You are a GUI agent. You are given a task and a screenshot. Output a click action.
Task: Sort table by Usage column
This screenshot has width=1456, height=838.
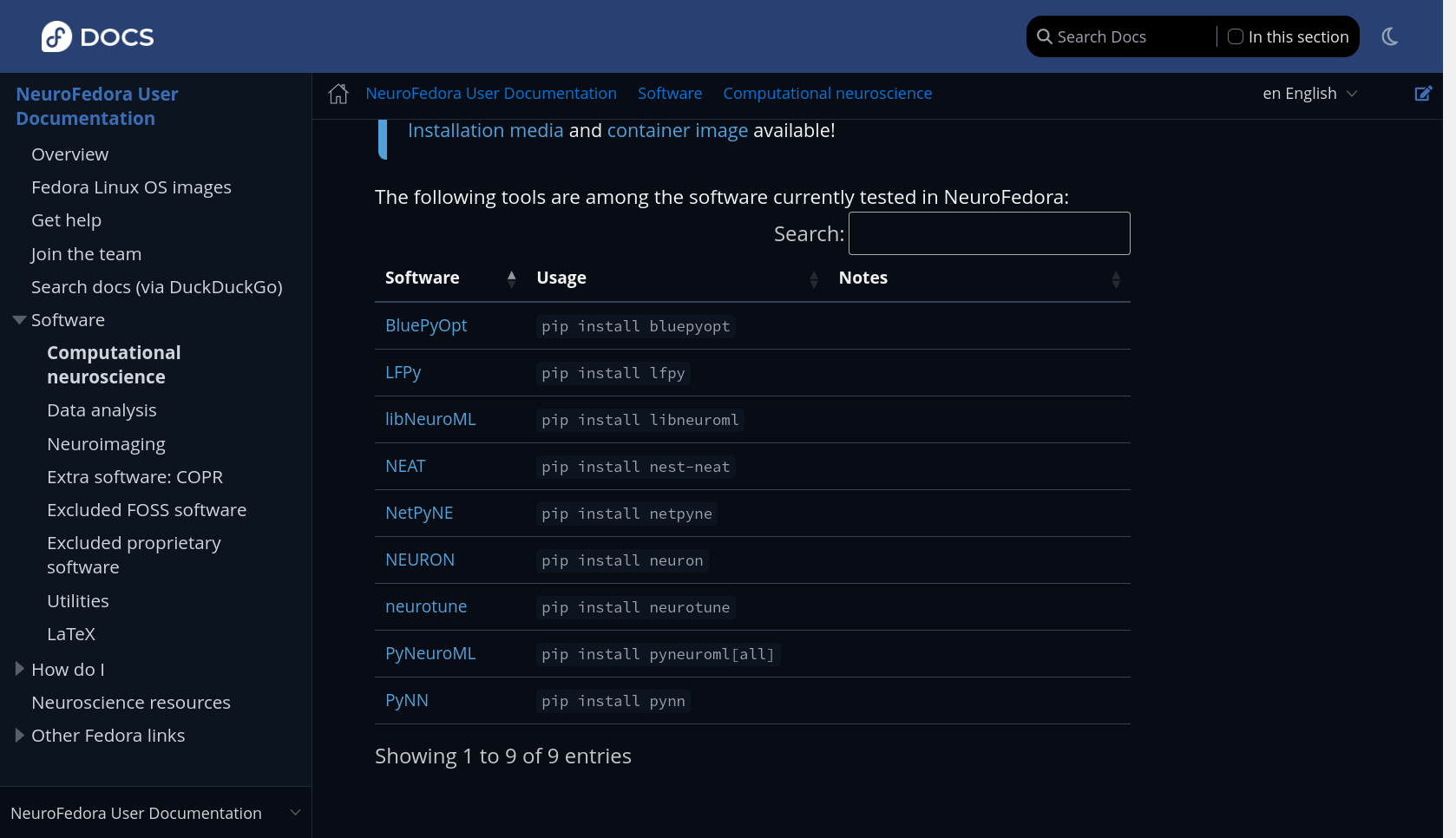point(677,278)
